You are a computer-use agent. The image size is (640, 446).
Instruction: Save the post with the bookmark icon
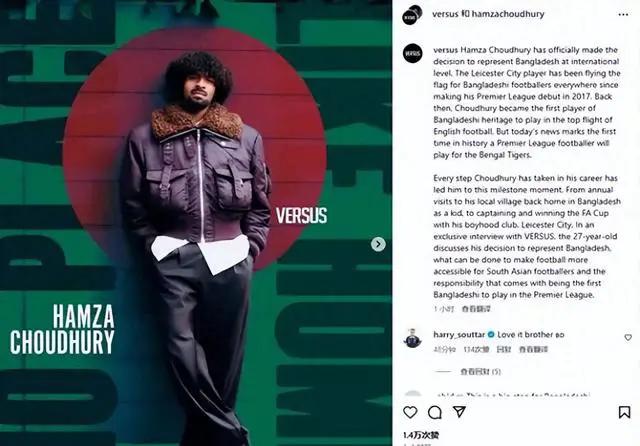624,412
